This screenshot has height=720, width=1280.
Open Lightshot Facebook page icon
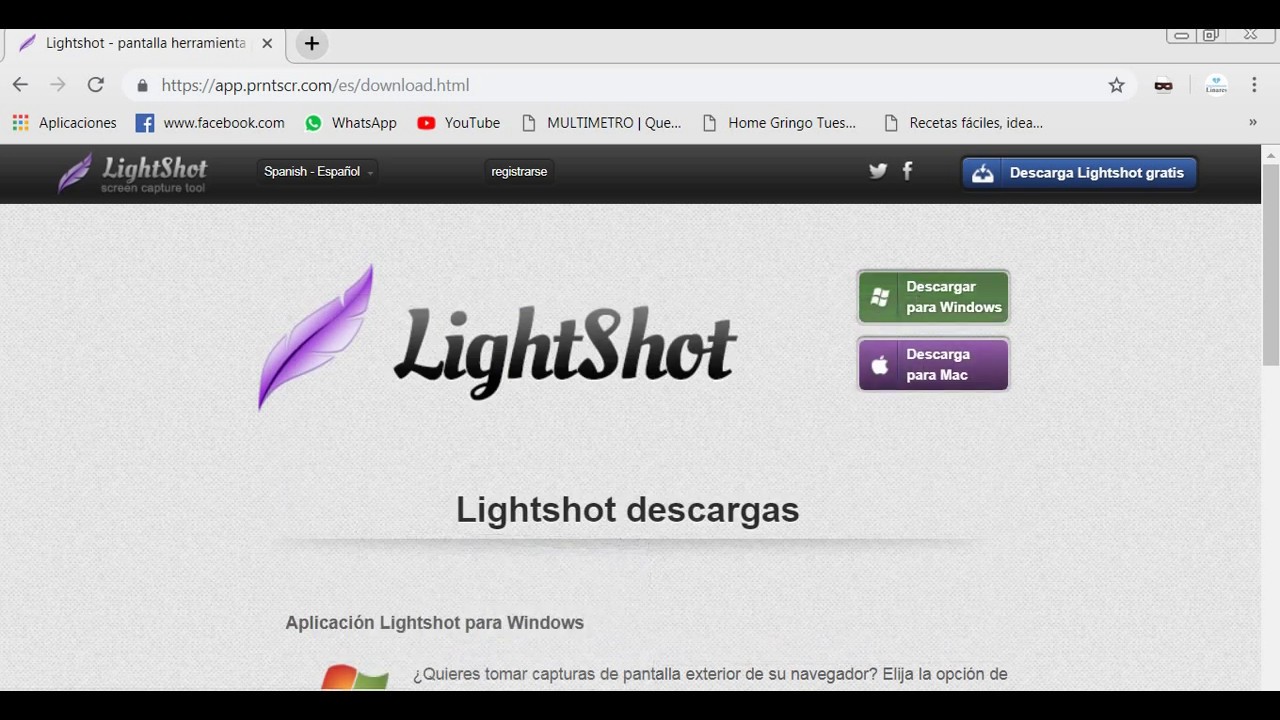907,171
